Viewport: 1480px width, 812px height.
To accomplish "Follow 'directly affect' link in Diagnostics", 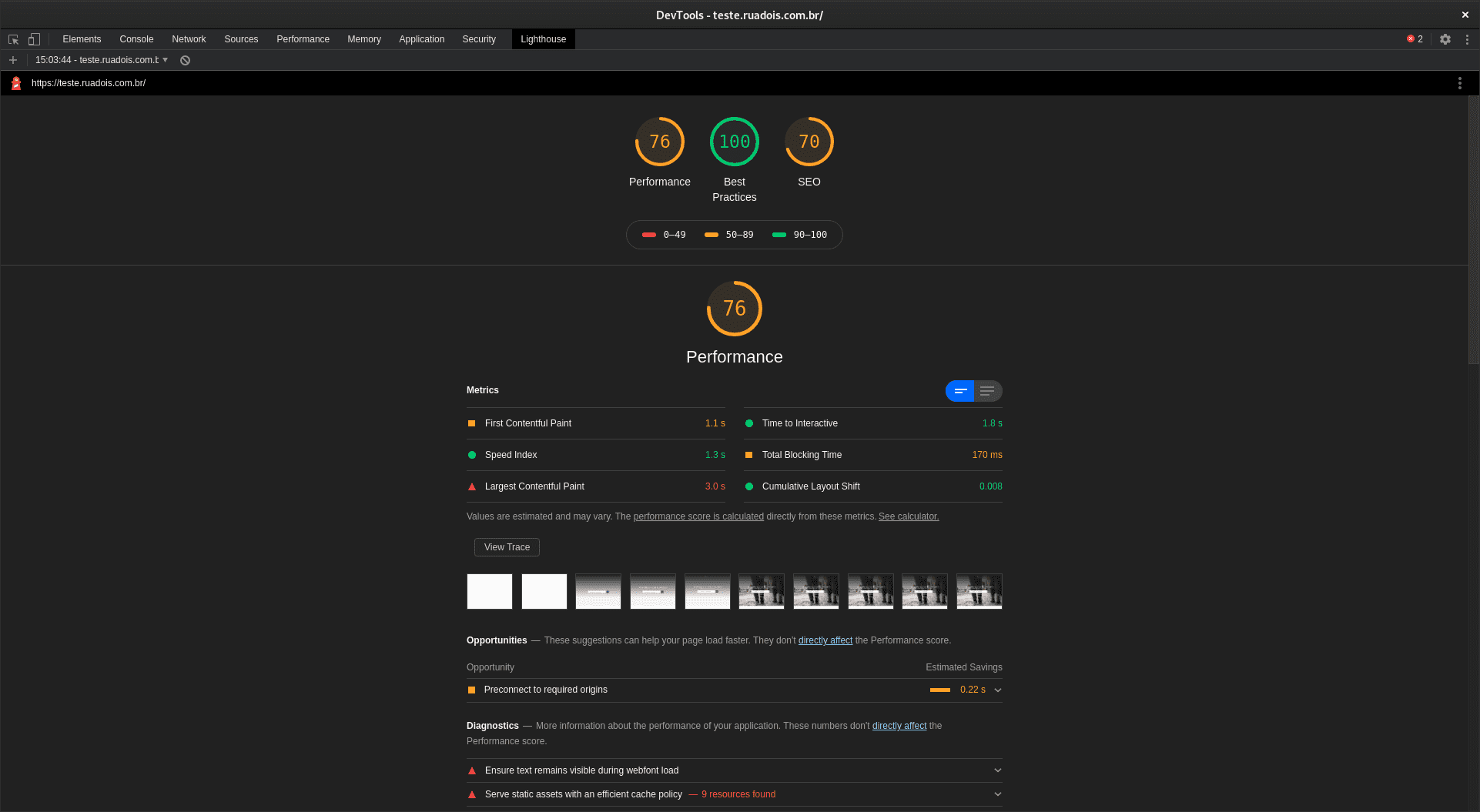I will [899, 726].
